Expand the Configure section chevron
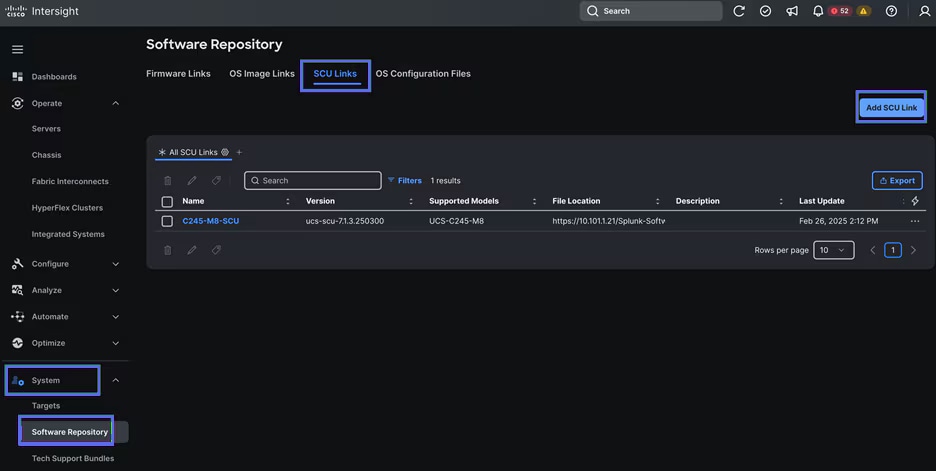The width and height of the screenshot is (936, 471). coord(116,264)
